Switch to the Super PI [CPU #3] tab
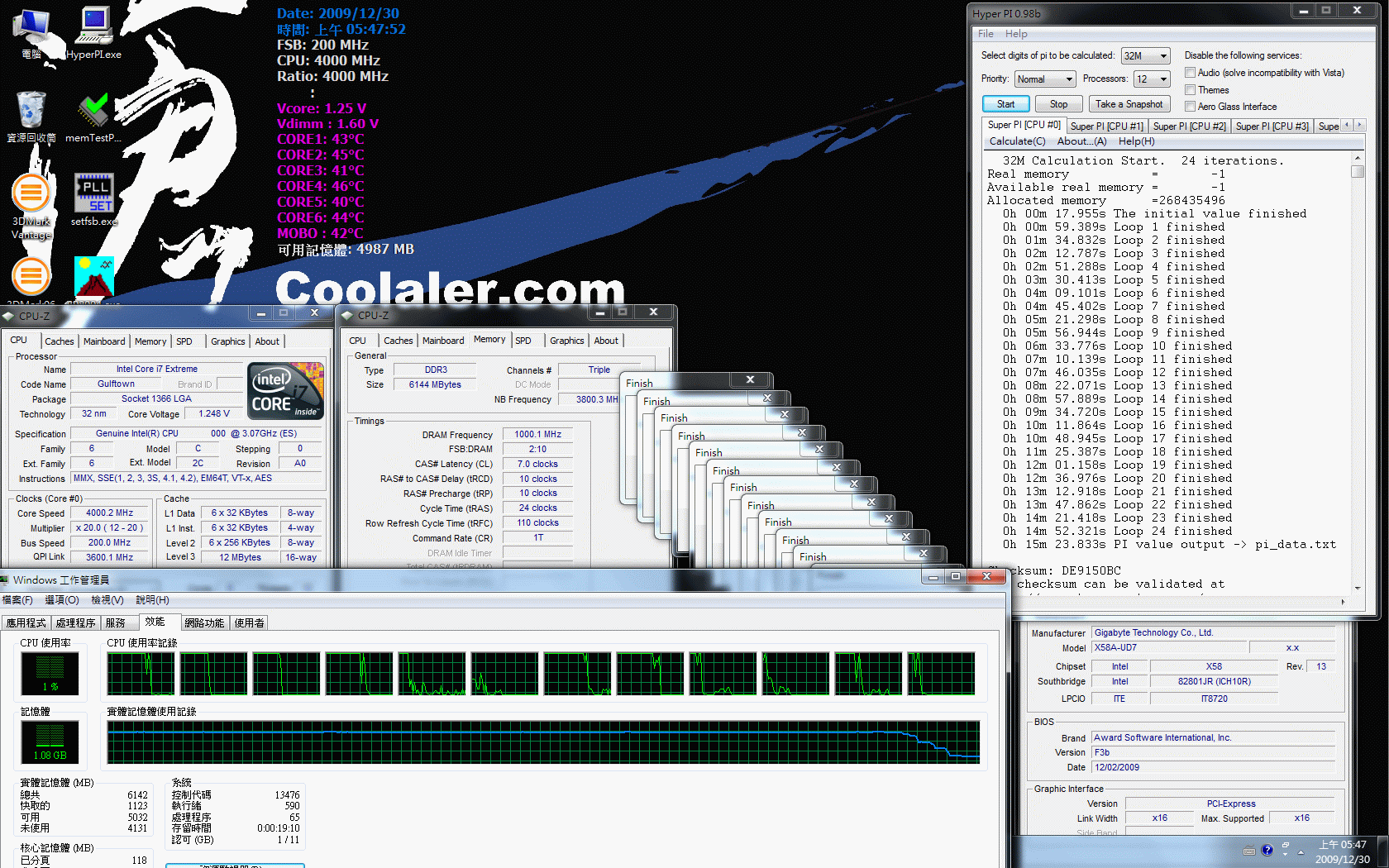Screen dimensions: 1389x868 coord(1272,126)
